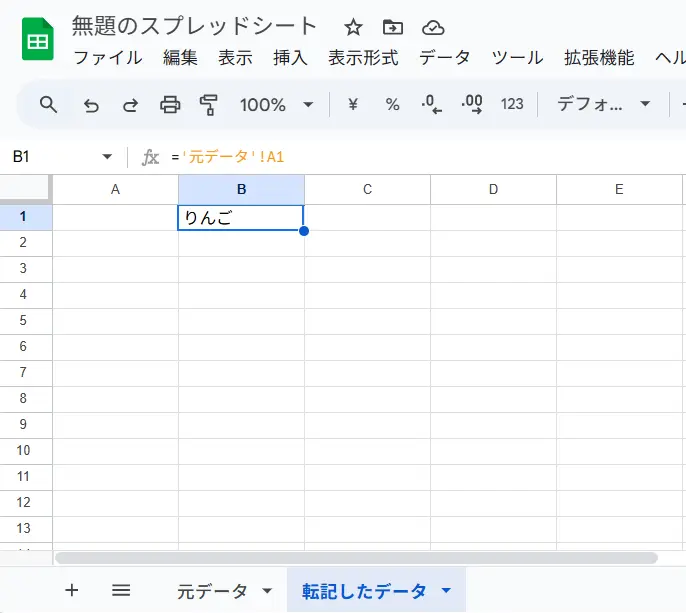The width and height of the screenshot is (686, 613).
Task: Star the spreadsheet with the star icon
Action: tap(353, 27)
